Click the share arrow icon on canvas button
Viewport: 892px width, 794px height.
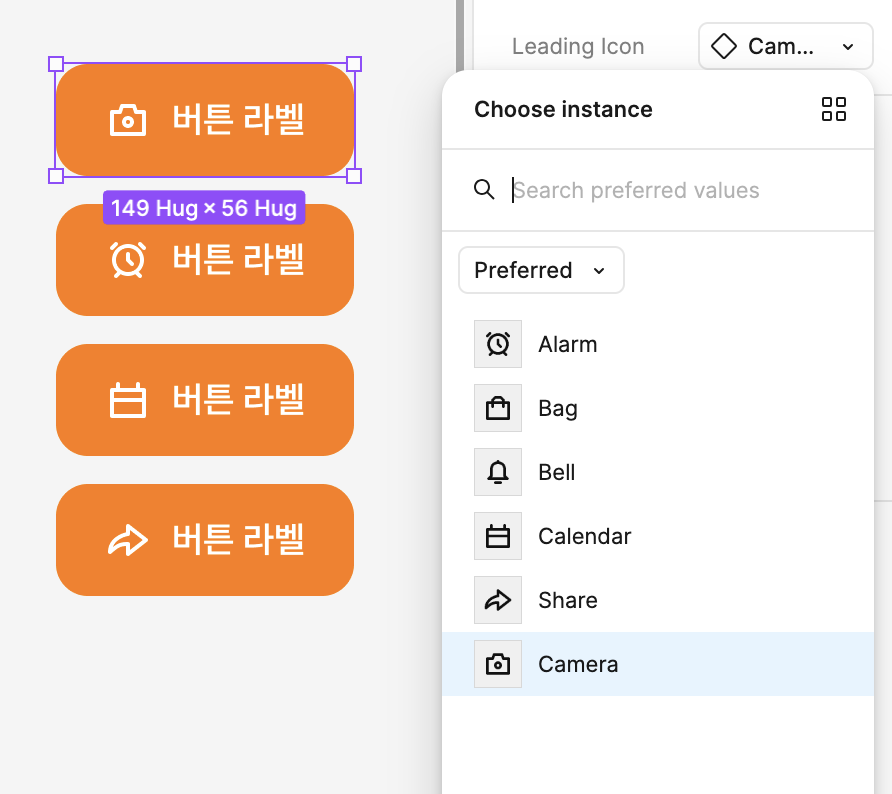coord(128,540)
